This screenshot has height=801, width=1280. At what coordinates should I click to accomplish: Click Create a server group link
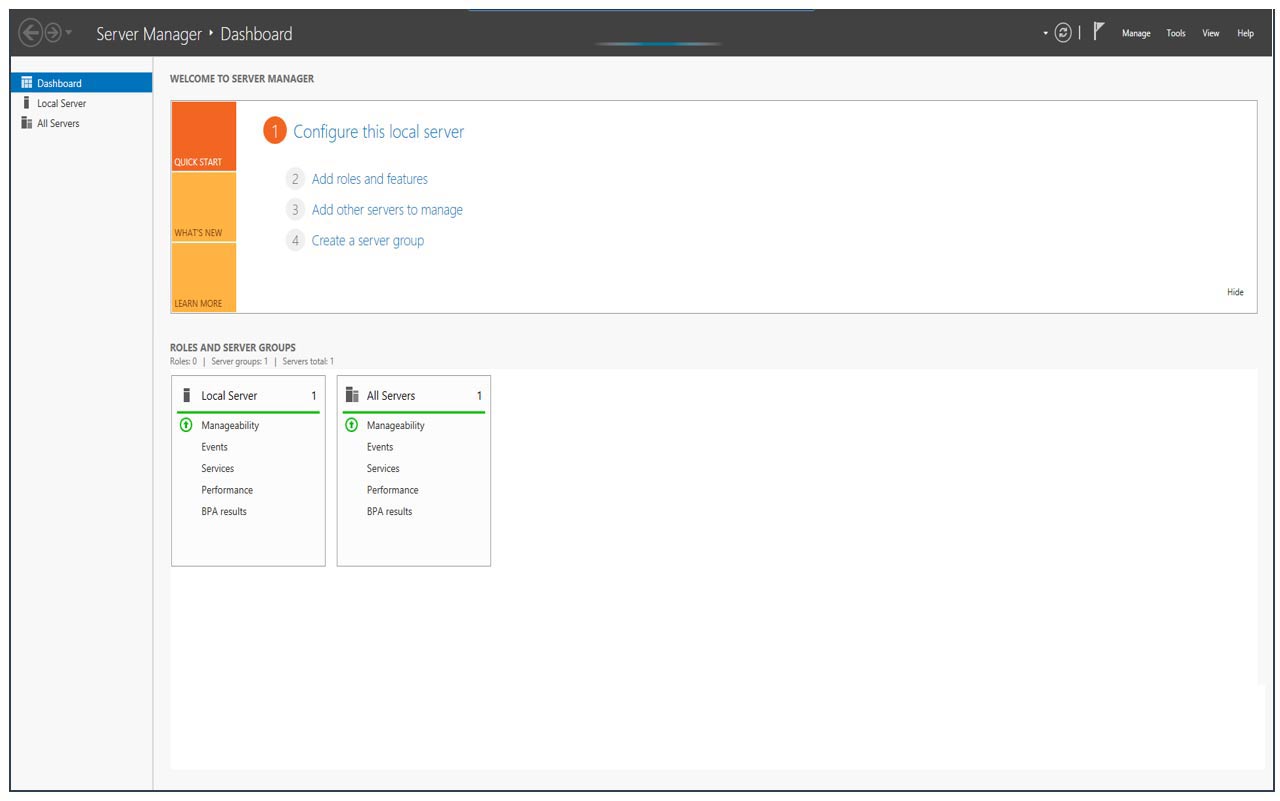click(368, 241)
